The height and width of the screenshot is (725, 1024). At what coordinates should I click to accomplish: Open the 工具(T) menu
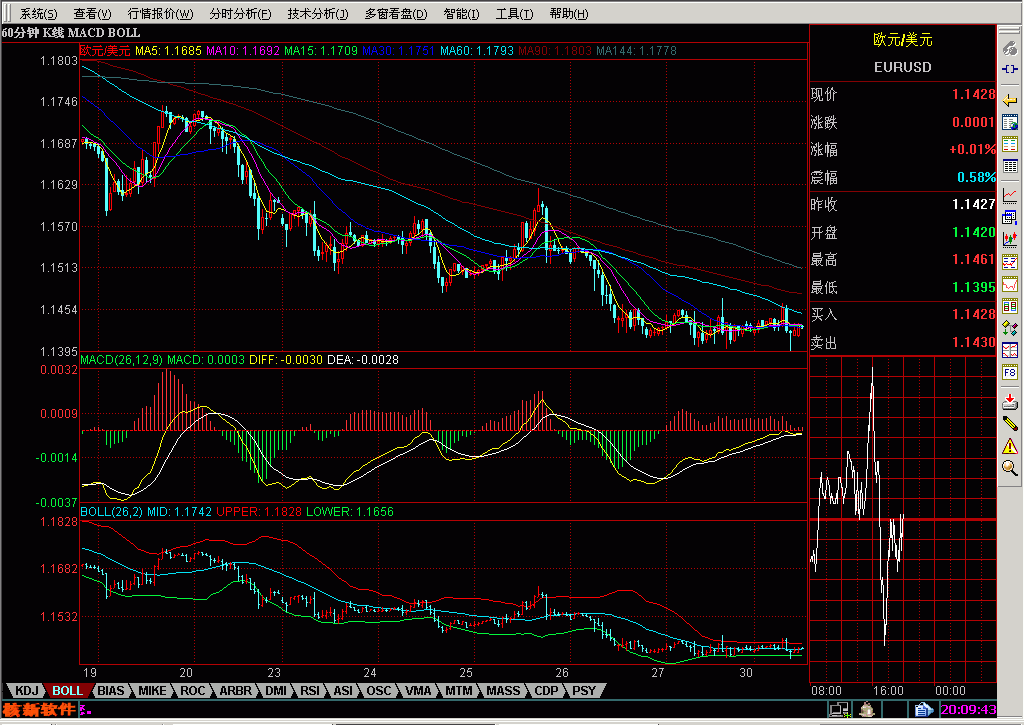pos(515,14)
